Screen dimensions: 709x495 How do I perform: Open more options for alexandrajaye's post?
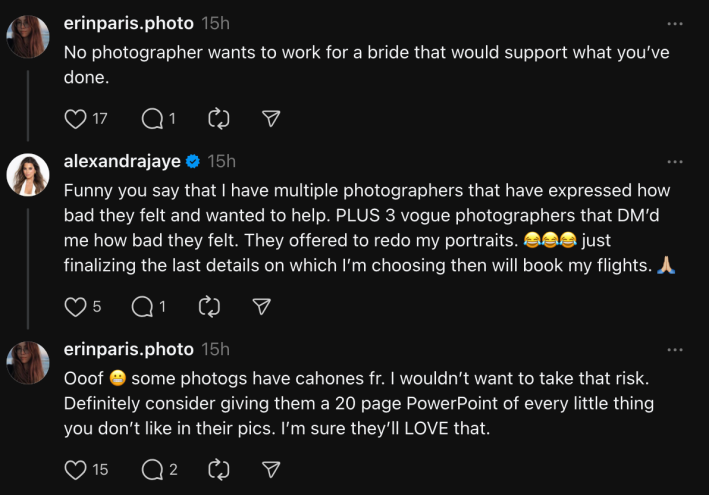click(675, 161)
